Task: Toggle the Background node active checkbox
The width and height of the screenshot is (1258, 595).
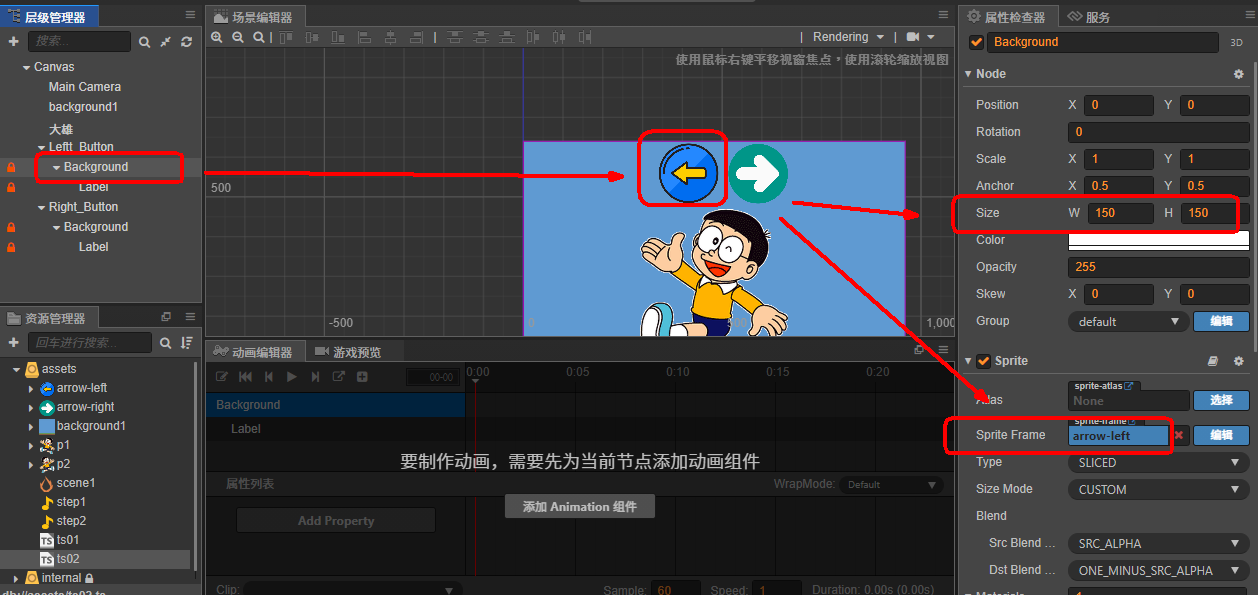Action: (x=977, y=42)
